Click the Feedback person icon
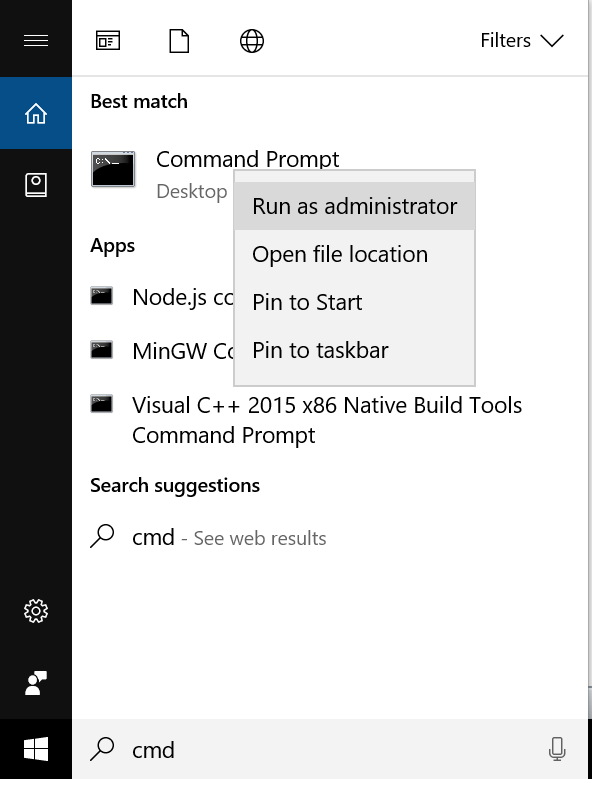The image size is (592, 788). [36, 683]
